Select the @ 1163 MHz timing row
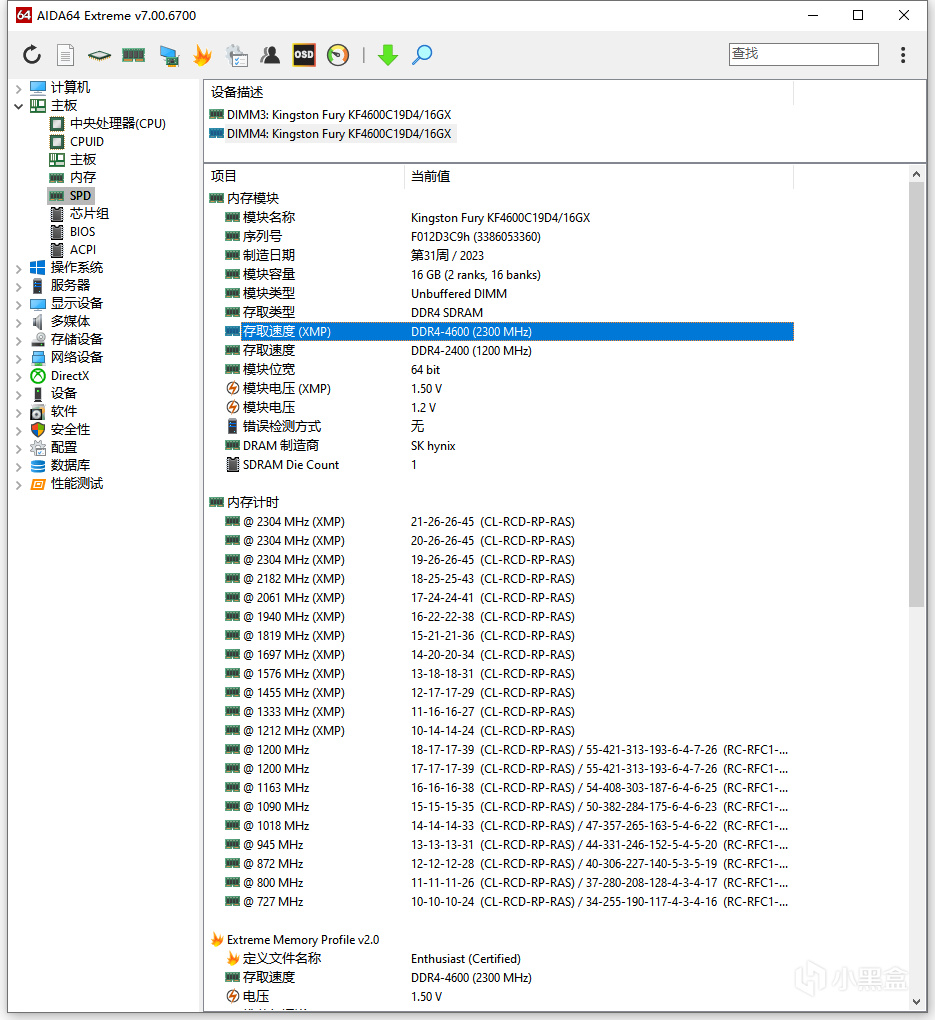The width and height of the screenshot is (935, 1020). 500,788
